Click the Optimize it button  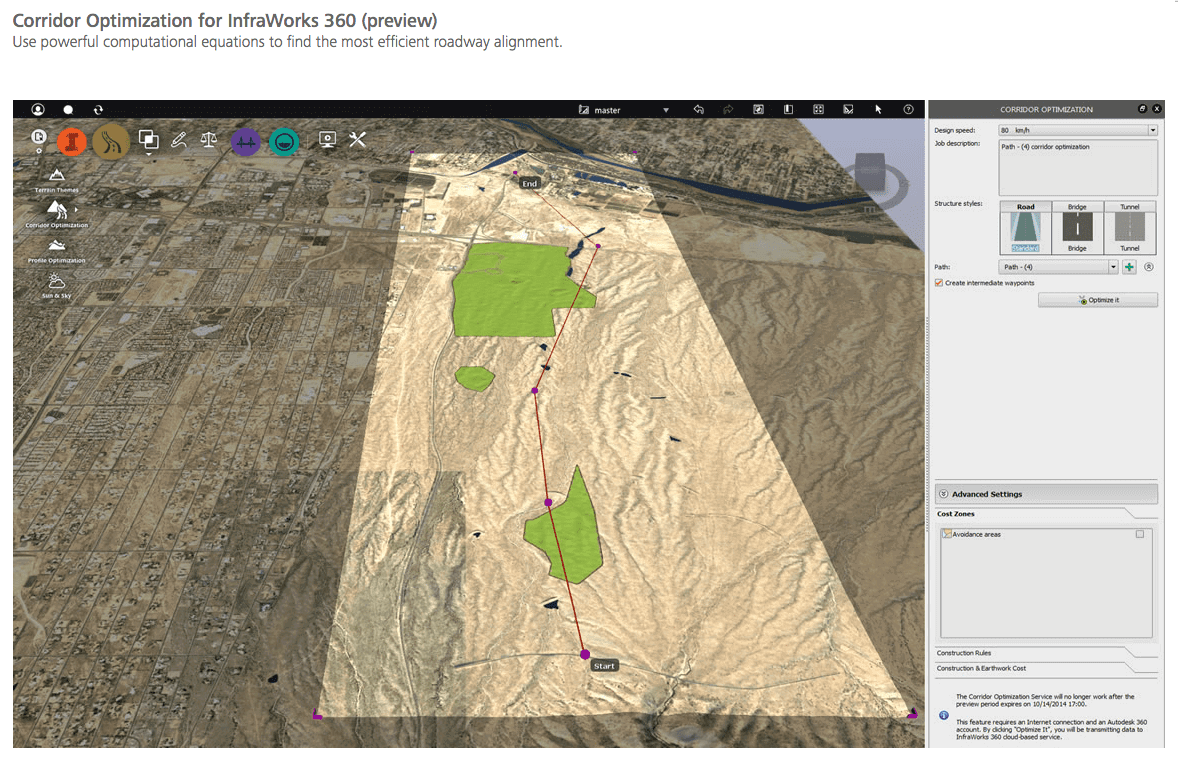(x=1098, y=299)
